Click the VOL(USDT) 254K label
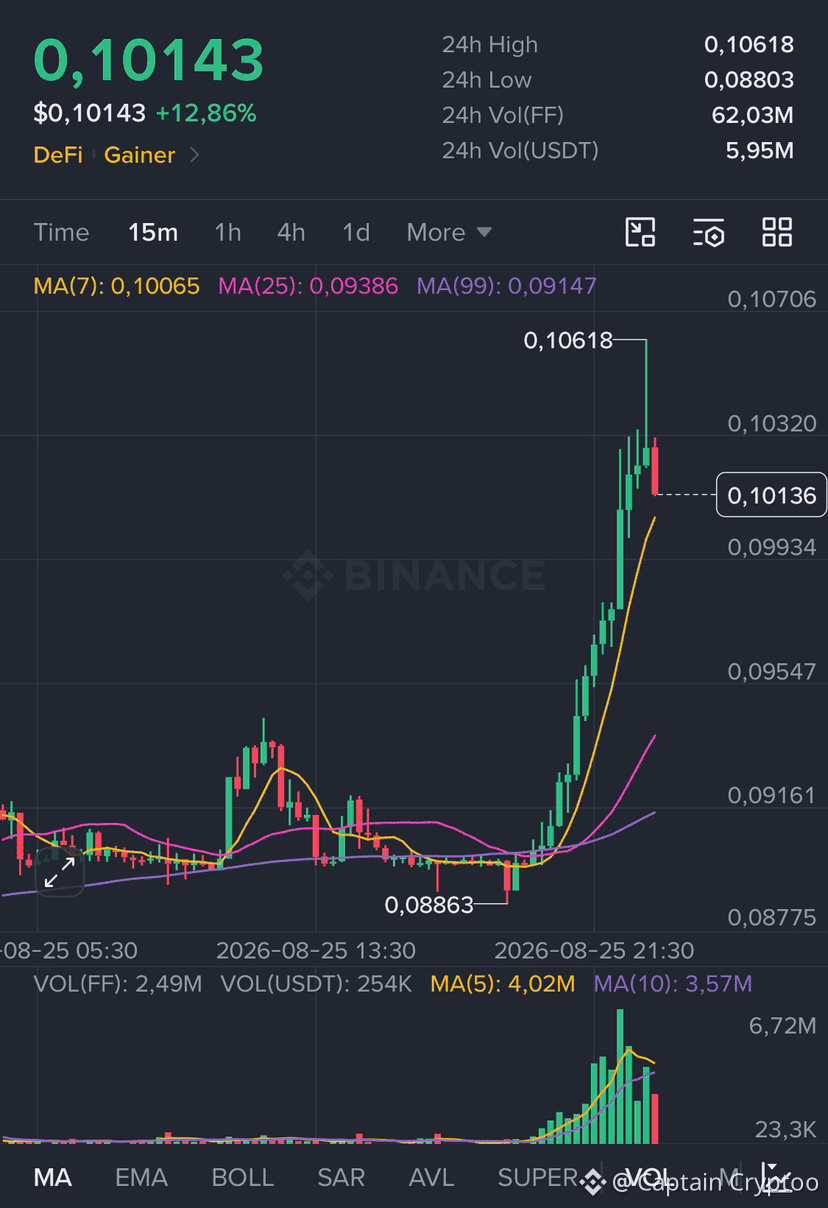The width and height of the screenshot is (828, 1208). (x=316, y=984)
